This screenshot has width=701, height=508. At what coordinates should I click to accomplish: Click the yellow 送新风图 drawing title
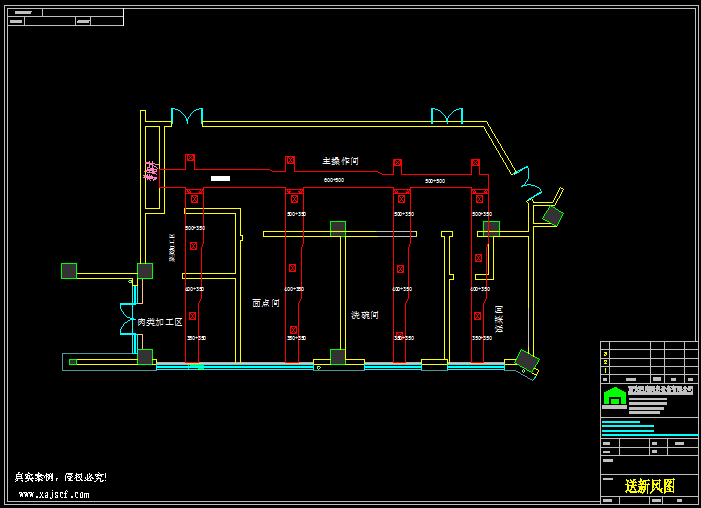pos(650,486)
